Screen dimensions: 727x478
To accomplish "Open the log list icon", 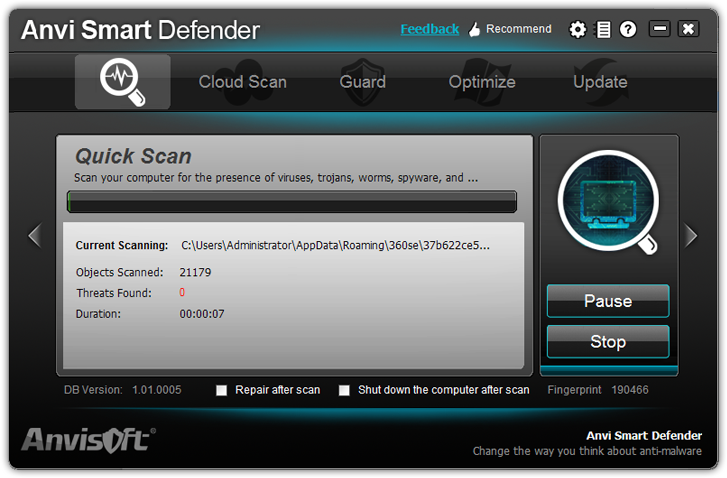I will 602,30.
